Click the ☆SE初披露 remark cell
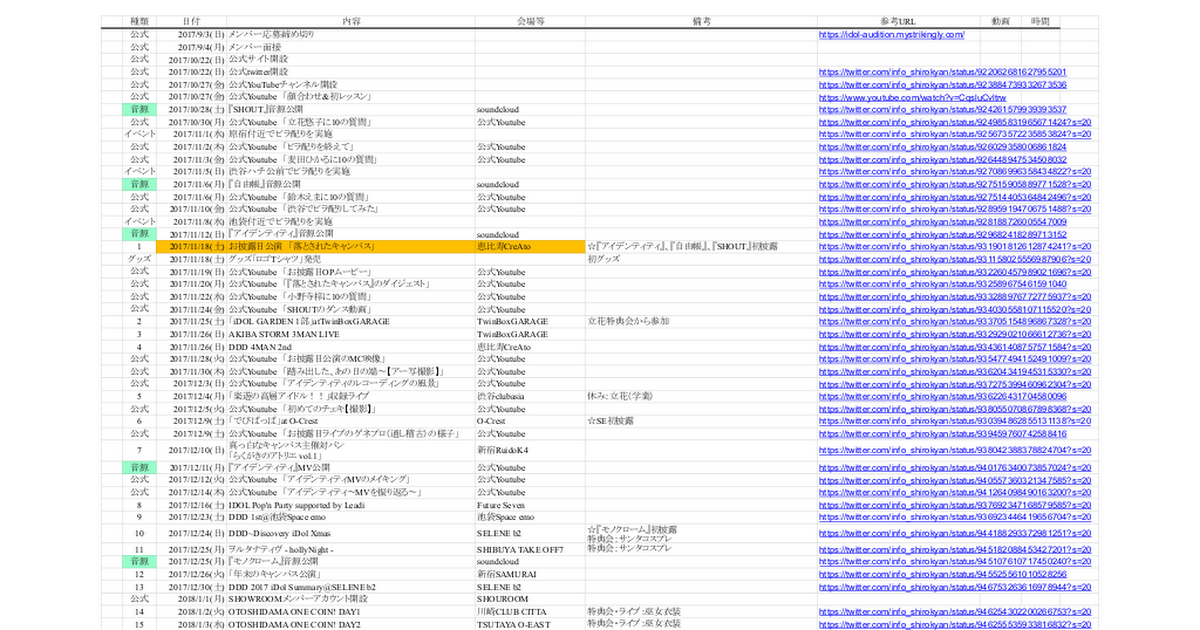1200x630 pixels. coord(701,421)
